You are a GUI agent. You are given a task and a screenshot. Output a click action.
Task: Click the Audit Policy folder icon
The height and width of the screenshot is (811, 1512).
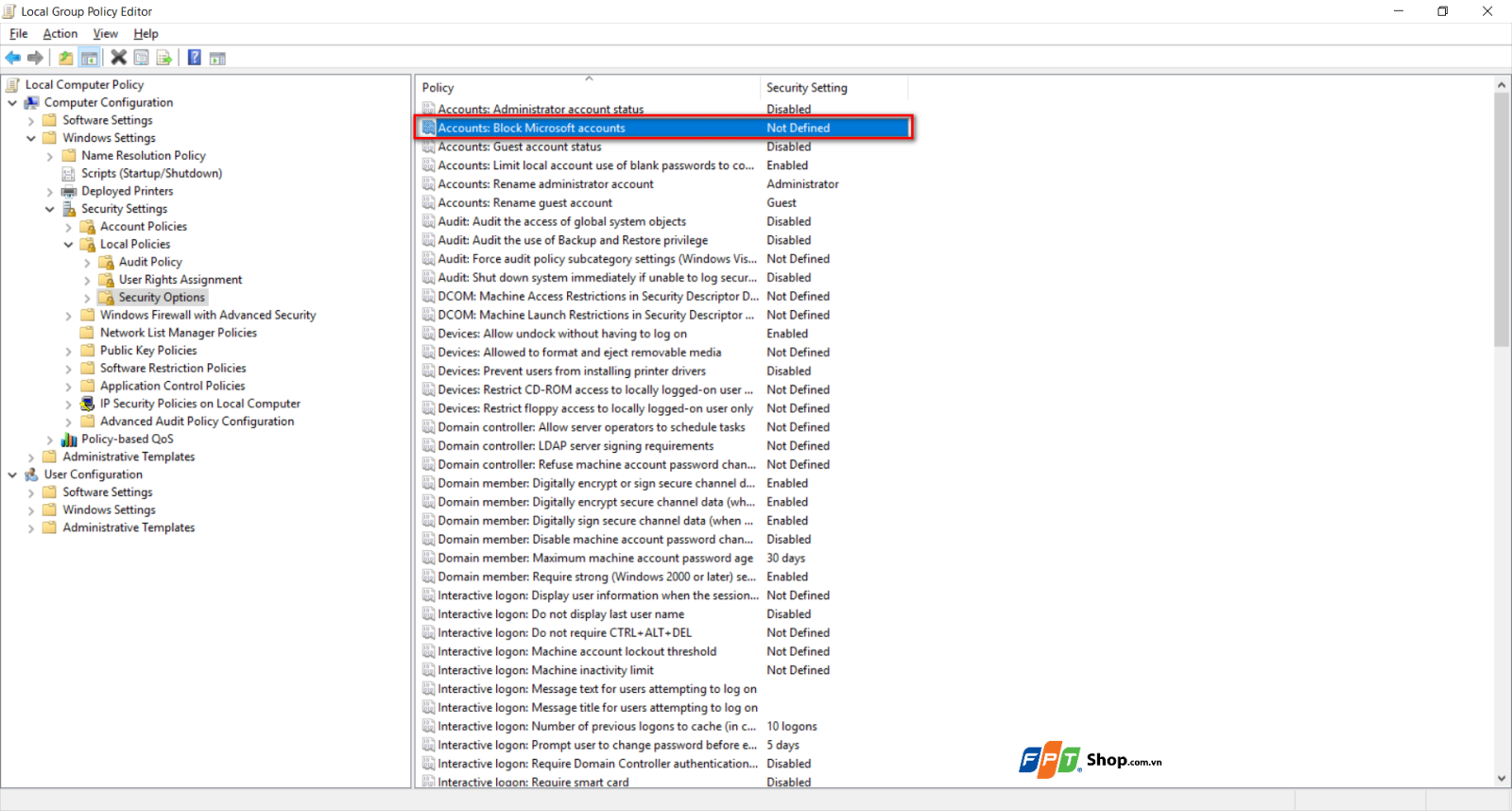(107, 262)
